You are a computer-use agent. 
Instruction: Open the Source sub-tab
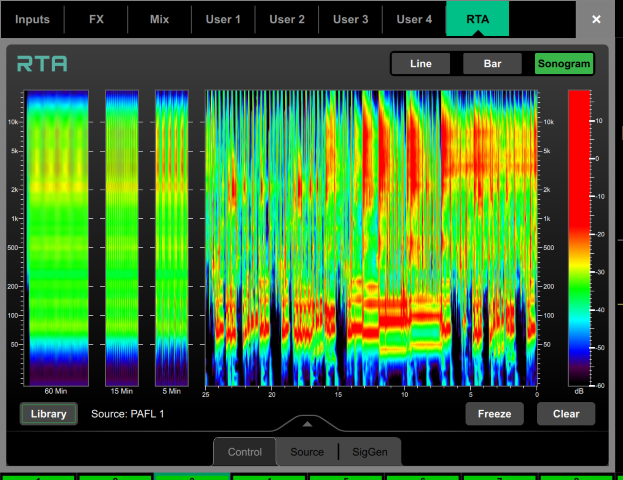(x=307, y=452)
